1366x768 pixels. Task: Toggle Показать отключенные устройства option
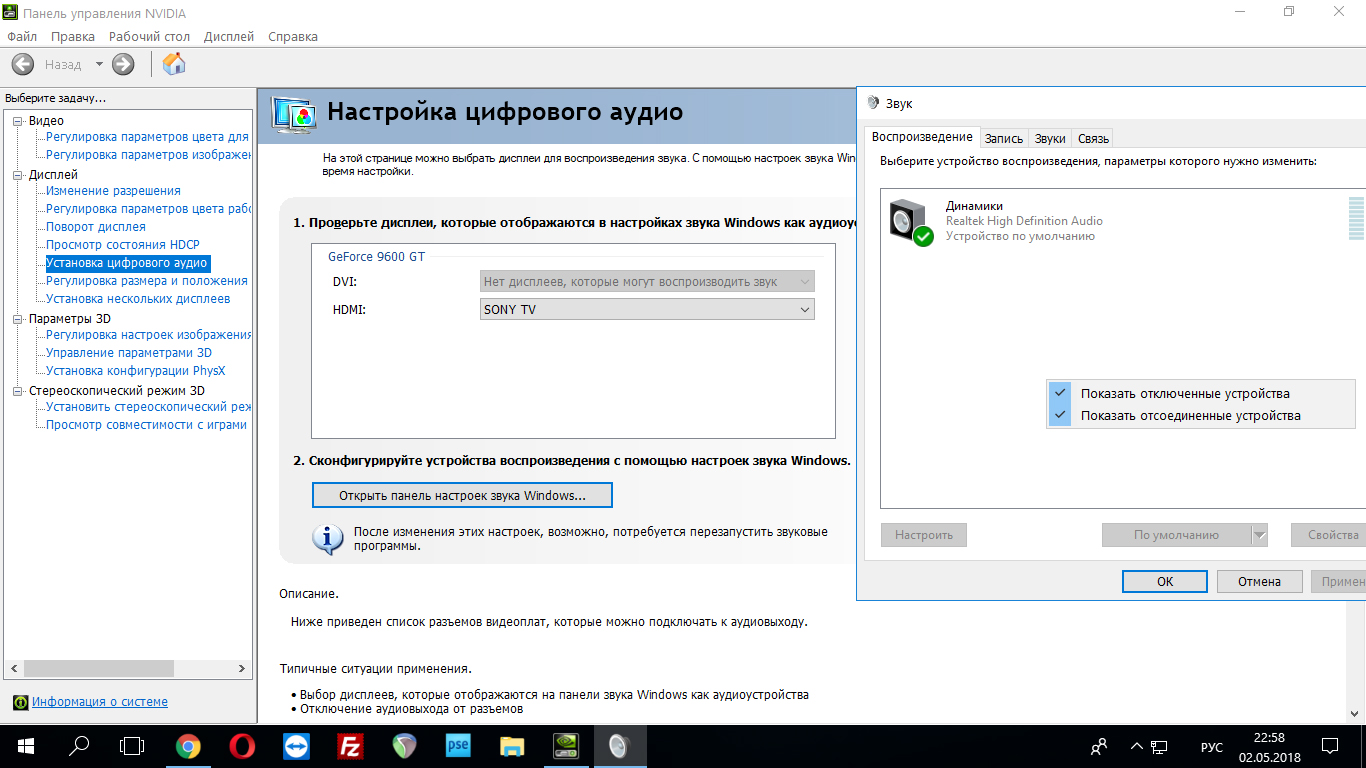(x=1201, y=393)
